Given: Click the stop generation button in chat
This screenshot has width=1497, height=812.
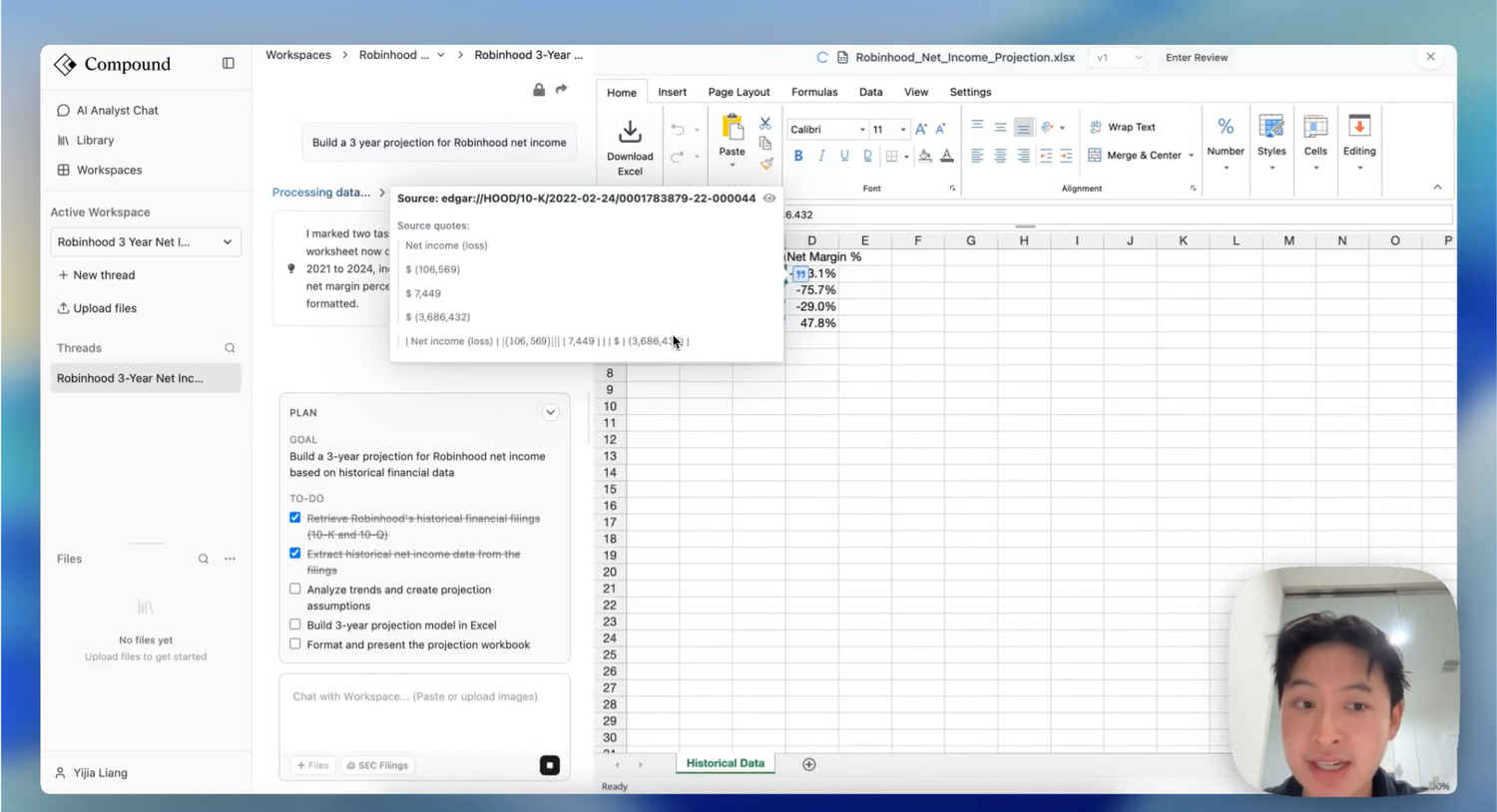Looking at the screenshot, I should tap(550, 765).
